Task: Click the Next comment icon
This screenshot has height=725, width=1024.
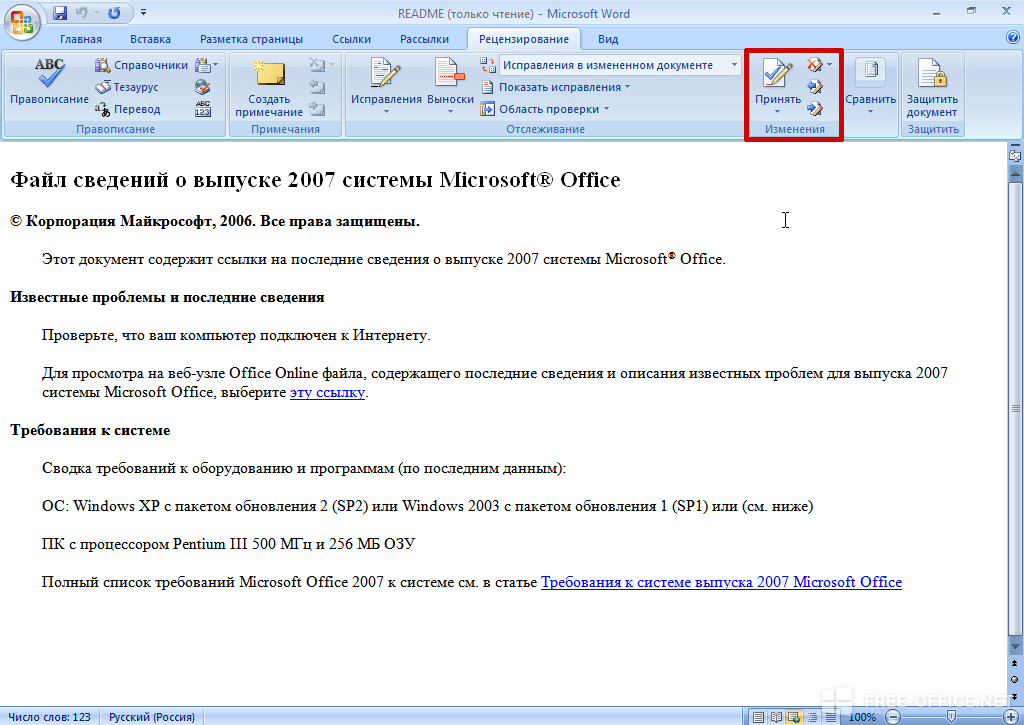Action: [x=317, y=108]
